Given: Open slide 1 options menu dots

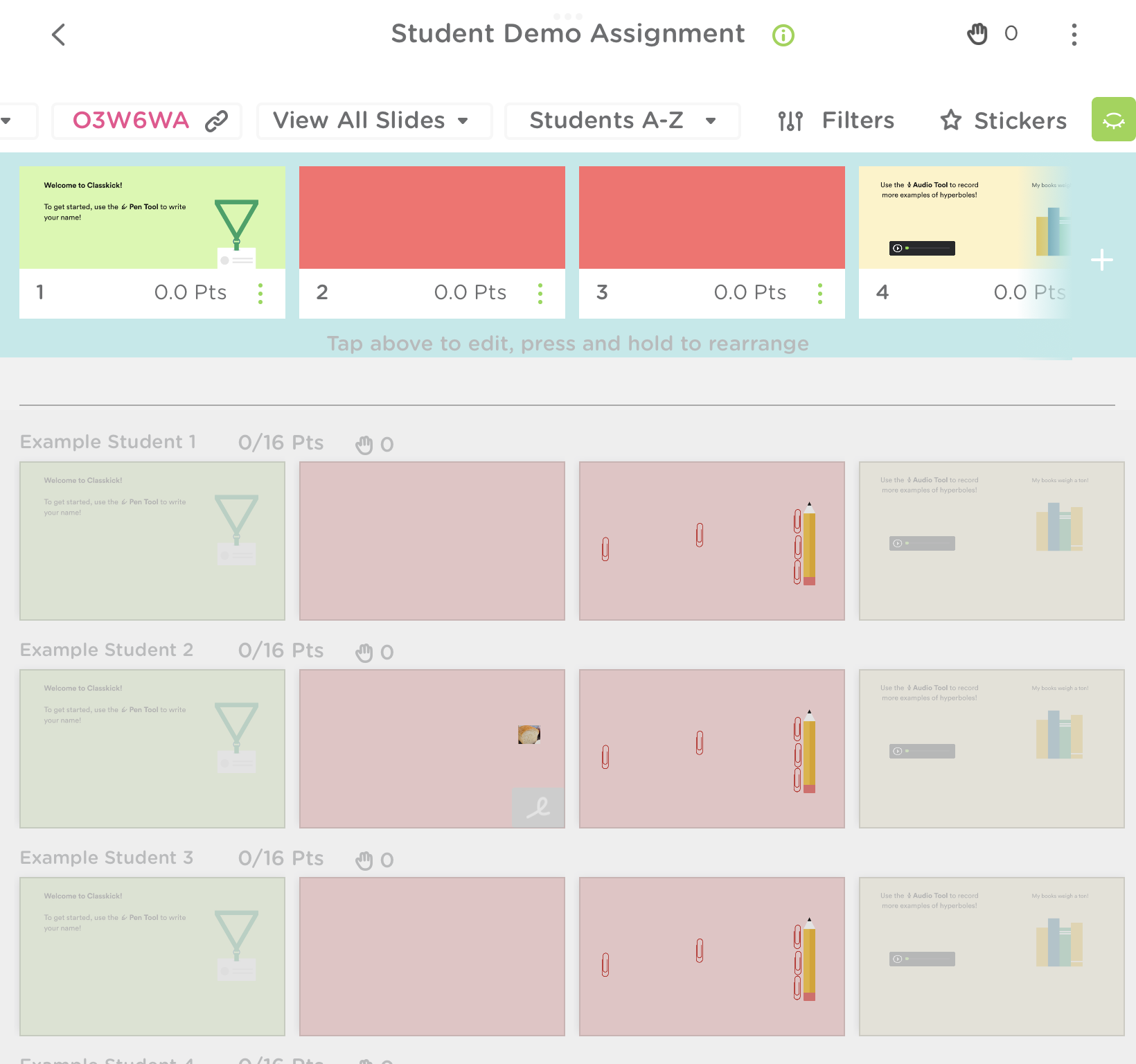Looking at the screenshot, I should (x=260, y=293).
